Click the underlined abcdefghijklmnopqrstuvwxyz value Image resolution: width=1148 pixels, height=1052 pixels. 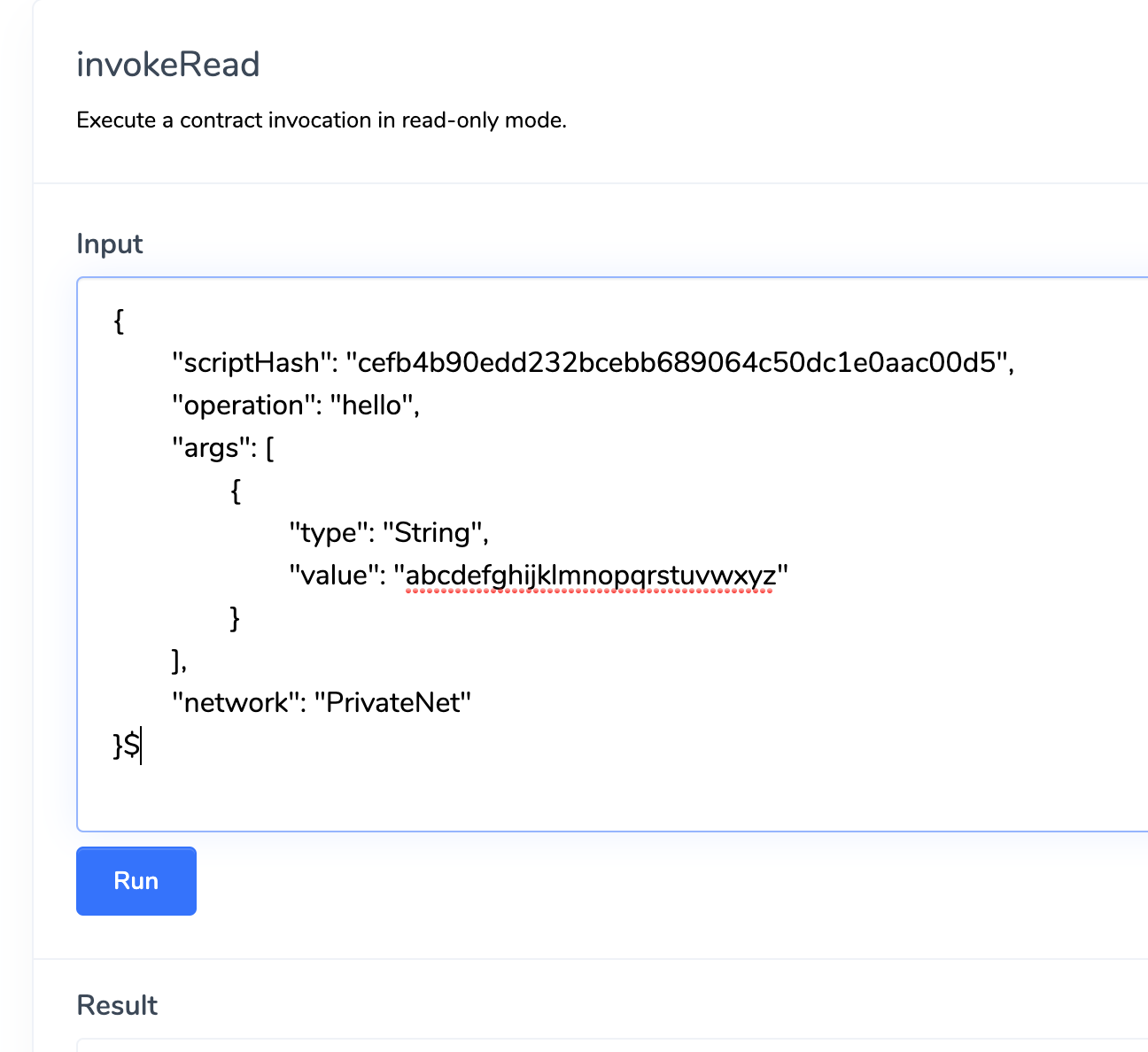pyautogui.click(x=590, y=576)
